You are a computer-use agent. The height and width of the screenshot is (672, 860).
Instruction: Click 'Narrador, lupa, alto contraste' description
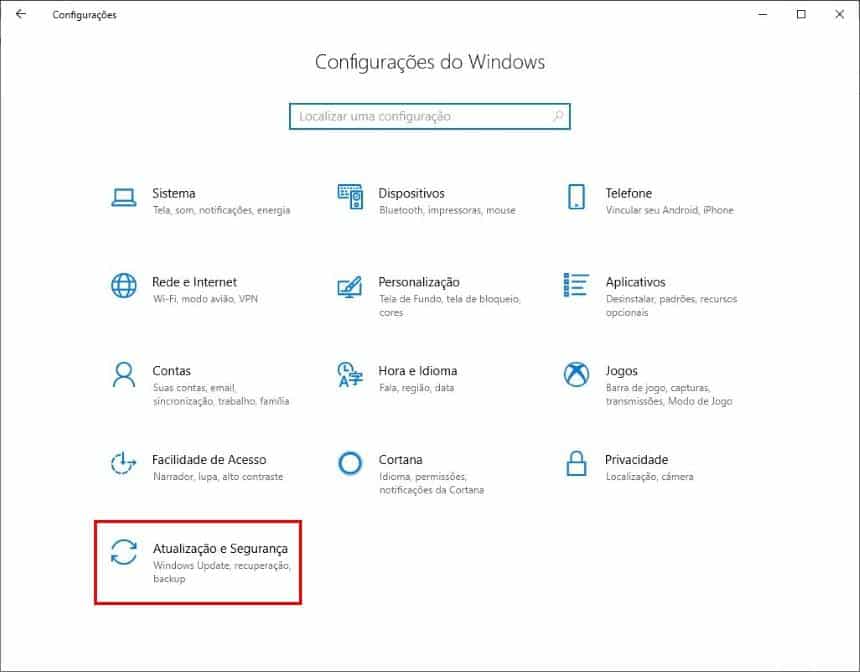point(218,477)
